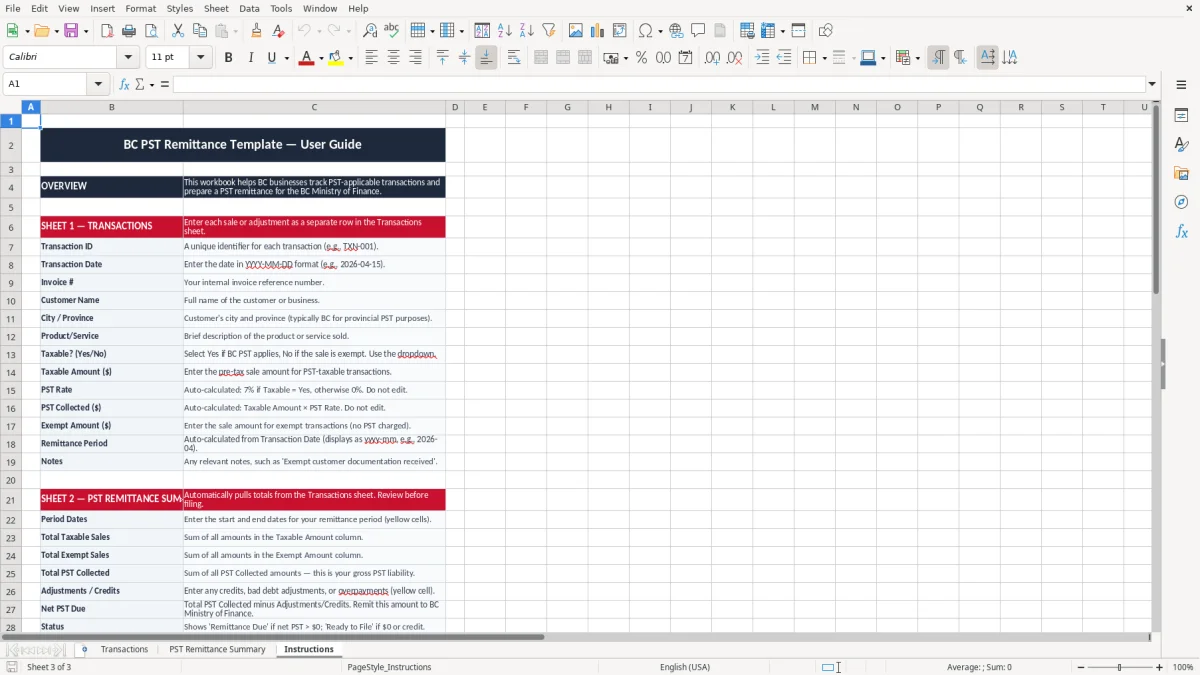The height and width of the screenshot is (675, 1200).
Task: Switch to the PST Remittance Summary tab
Action: click(217, 650)
